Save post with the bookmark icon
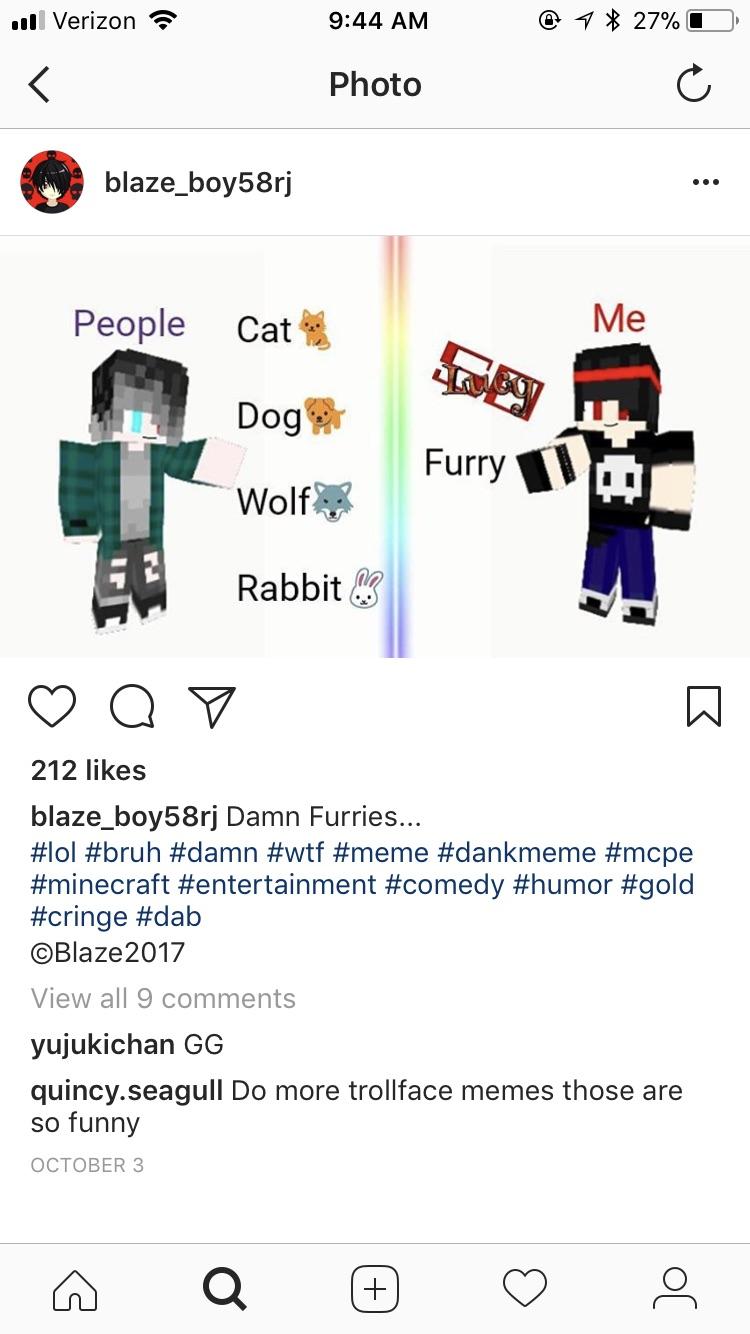 point(704,706)
